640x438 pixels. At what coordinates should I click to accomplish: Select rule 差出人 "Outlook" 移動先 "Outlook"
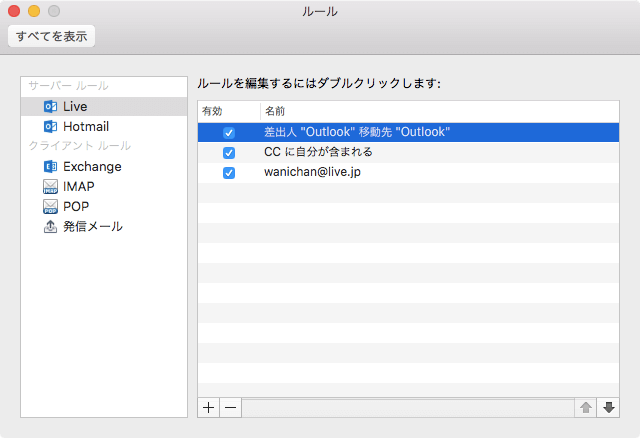pos(408,132)
